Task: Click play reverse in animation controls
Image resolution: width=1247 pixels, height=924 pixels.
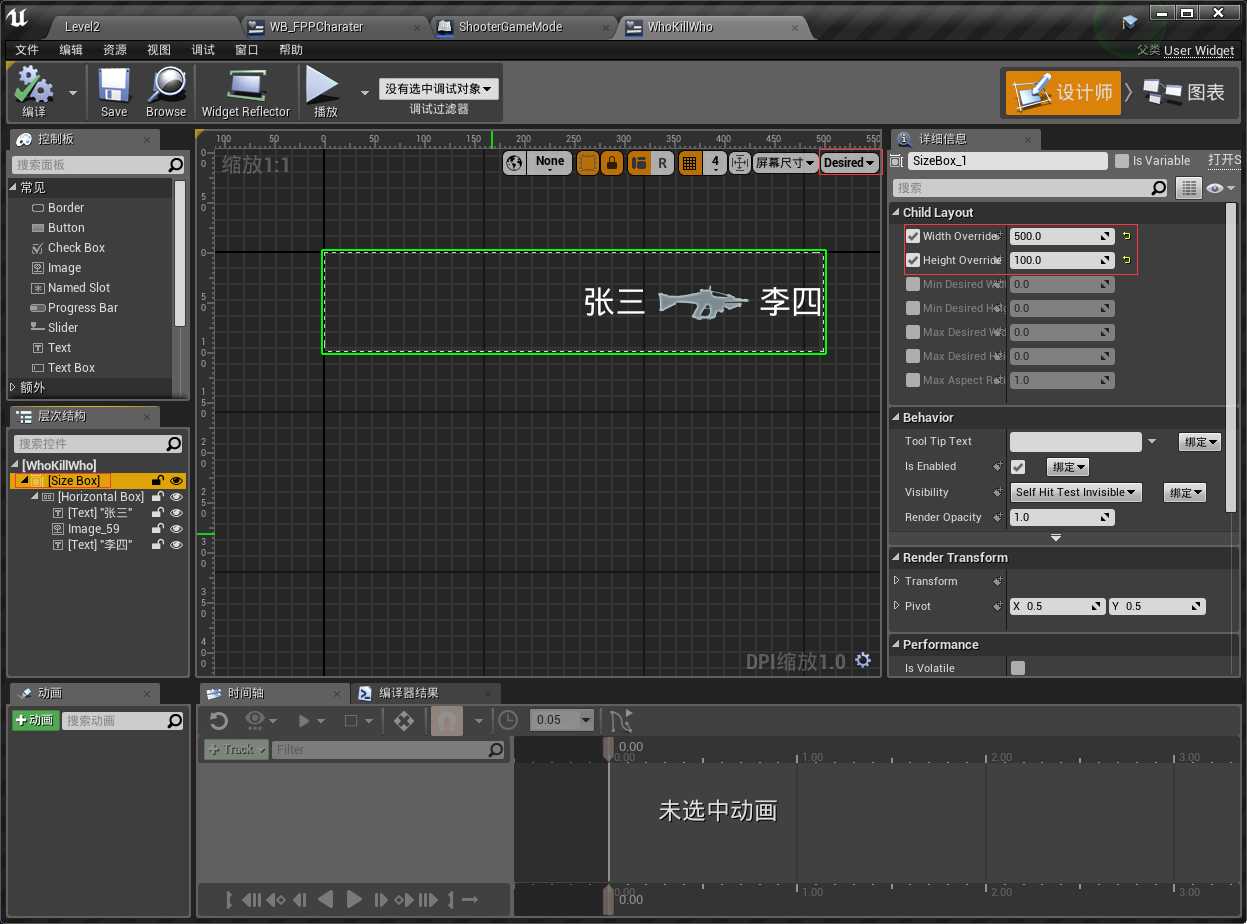Action: pyautogui.click(x=325, y=899)
